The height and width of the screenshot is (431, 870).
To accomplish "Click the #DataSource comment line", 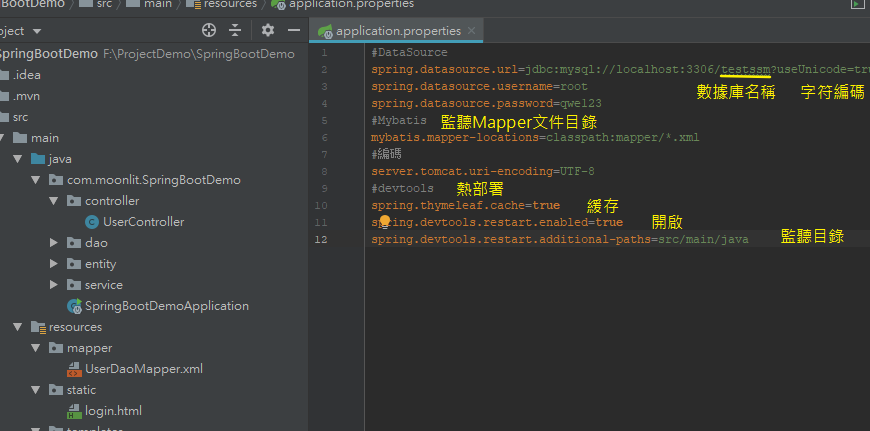I will (409, 53).
